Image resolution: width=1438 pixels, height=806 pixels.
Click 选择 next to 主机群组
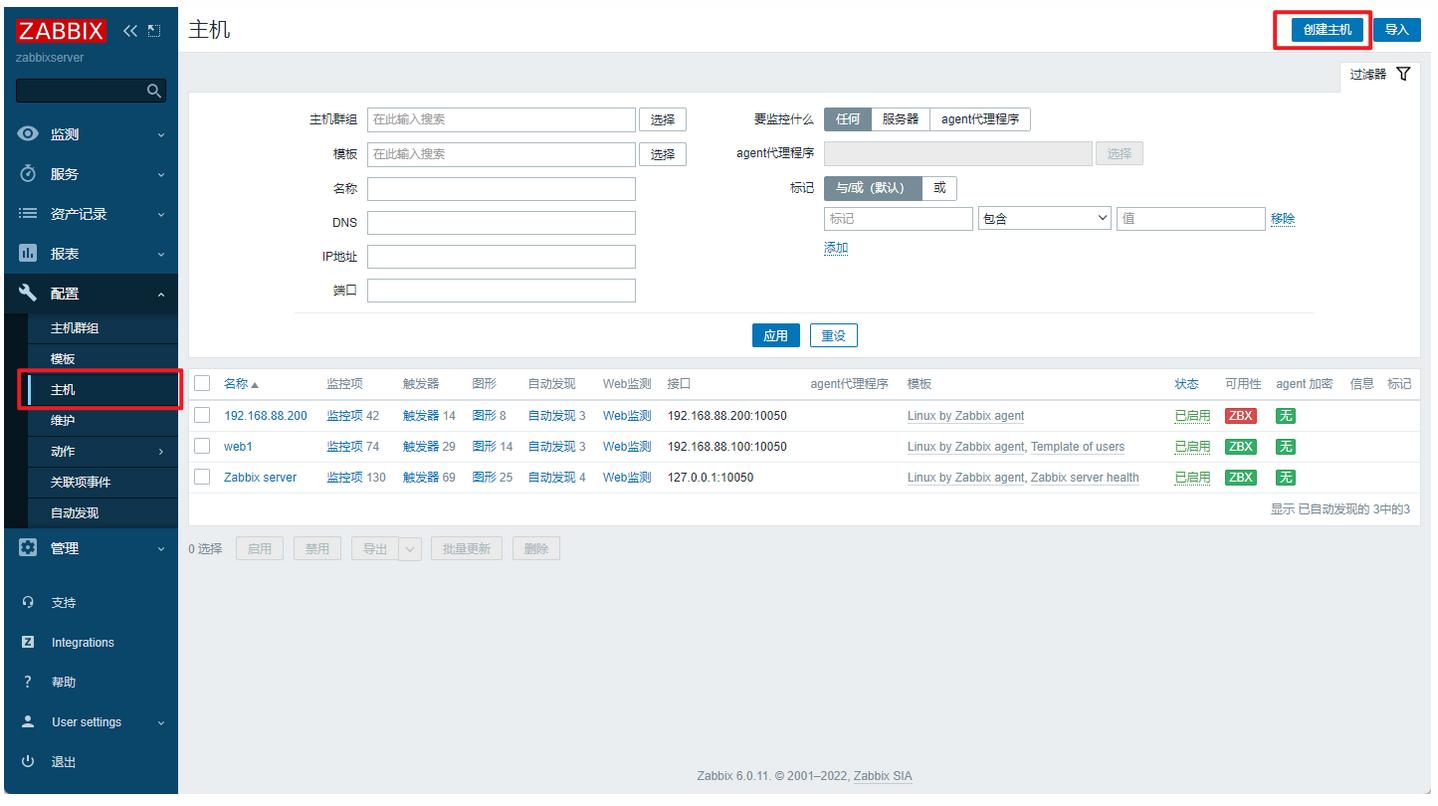coord(662,120)
